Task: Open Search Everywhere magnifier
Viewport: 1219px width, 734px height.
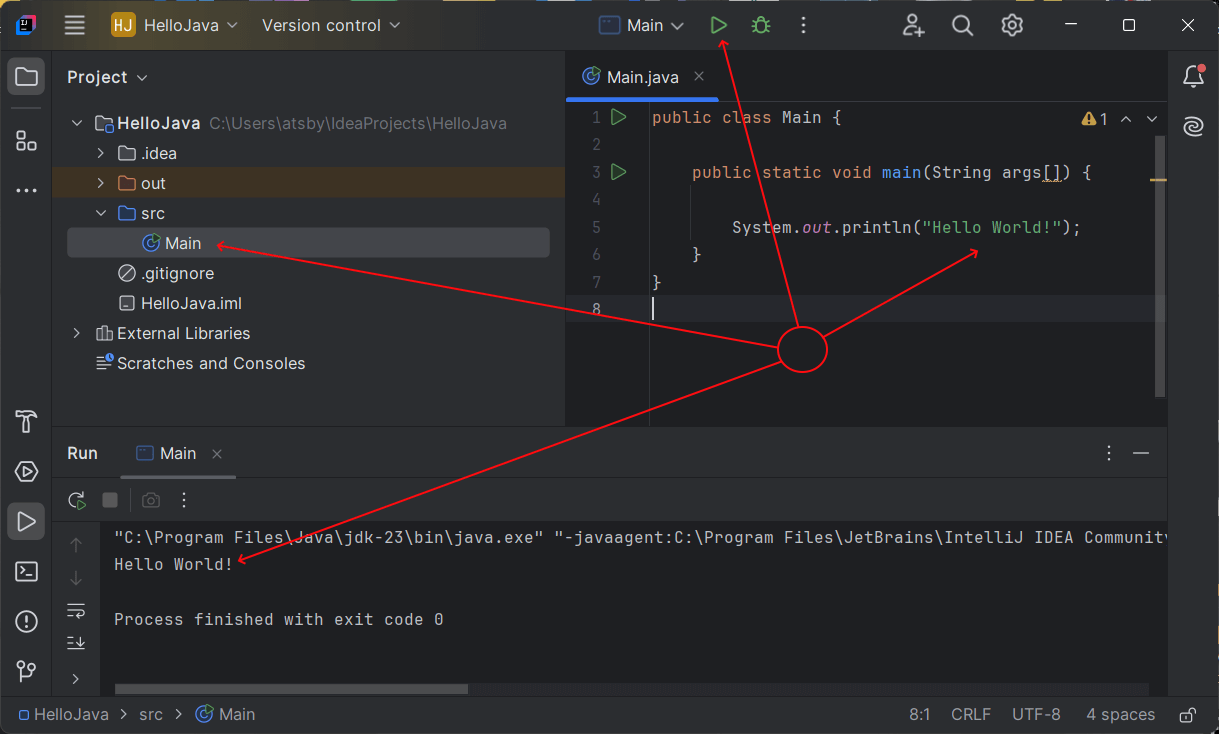Action: (962, 25)
